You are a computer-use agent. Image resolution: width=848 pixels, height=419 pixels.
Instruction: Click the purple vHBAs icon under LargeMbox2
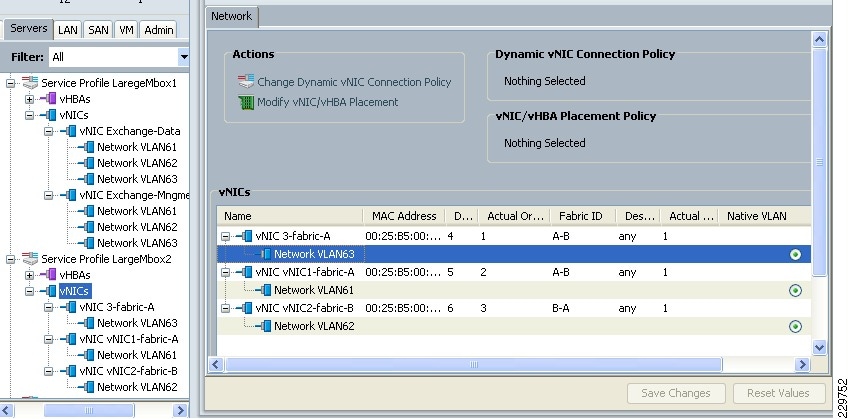[x=50, y=275]
